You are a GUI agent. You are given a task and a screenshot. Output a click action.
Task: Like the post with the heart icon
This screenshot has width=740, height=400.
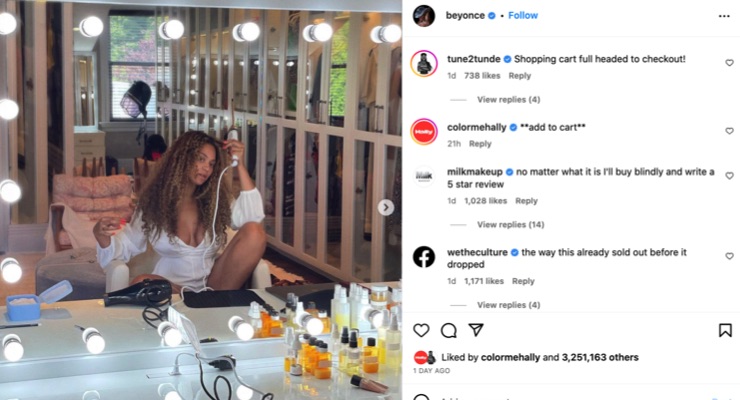[x=421, y=330]
